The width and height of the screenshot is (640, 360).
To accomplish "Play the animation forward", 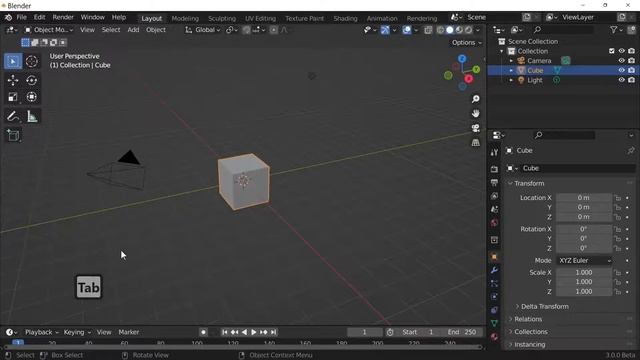I will [253, 332].
